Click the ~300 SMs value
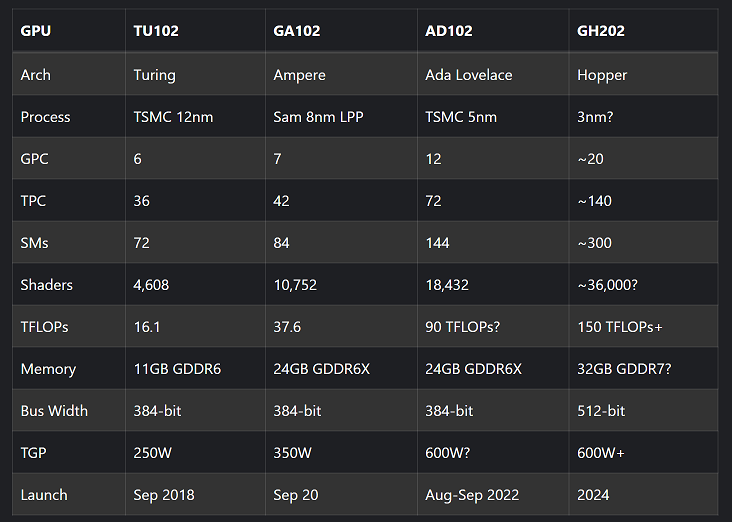This screenshot has width=732, height=522. [594, 243]
